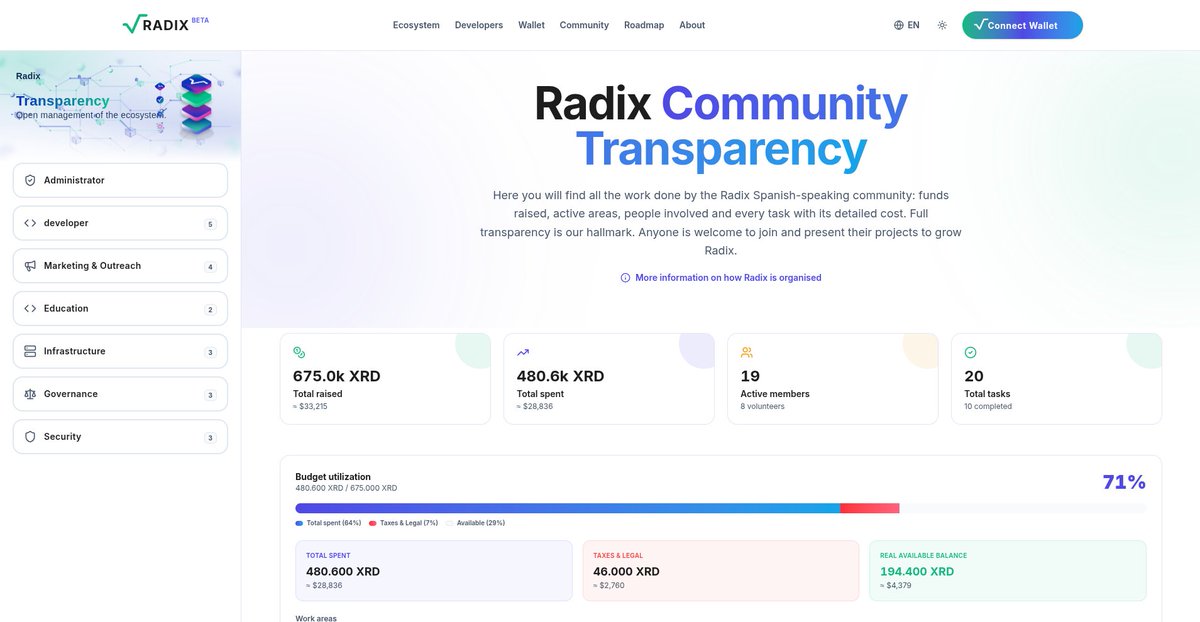Viewport: 1200px width, 622px height.
Task: Click the Connect Wallet button
Action: coord(1022,25)
